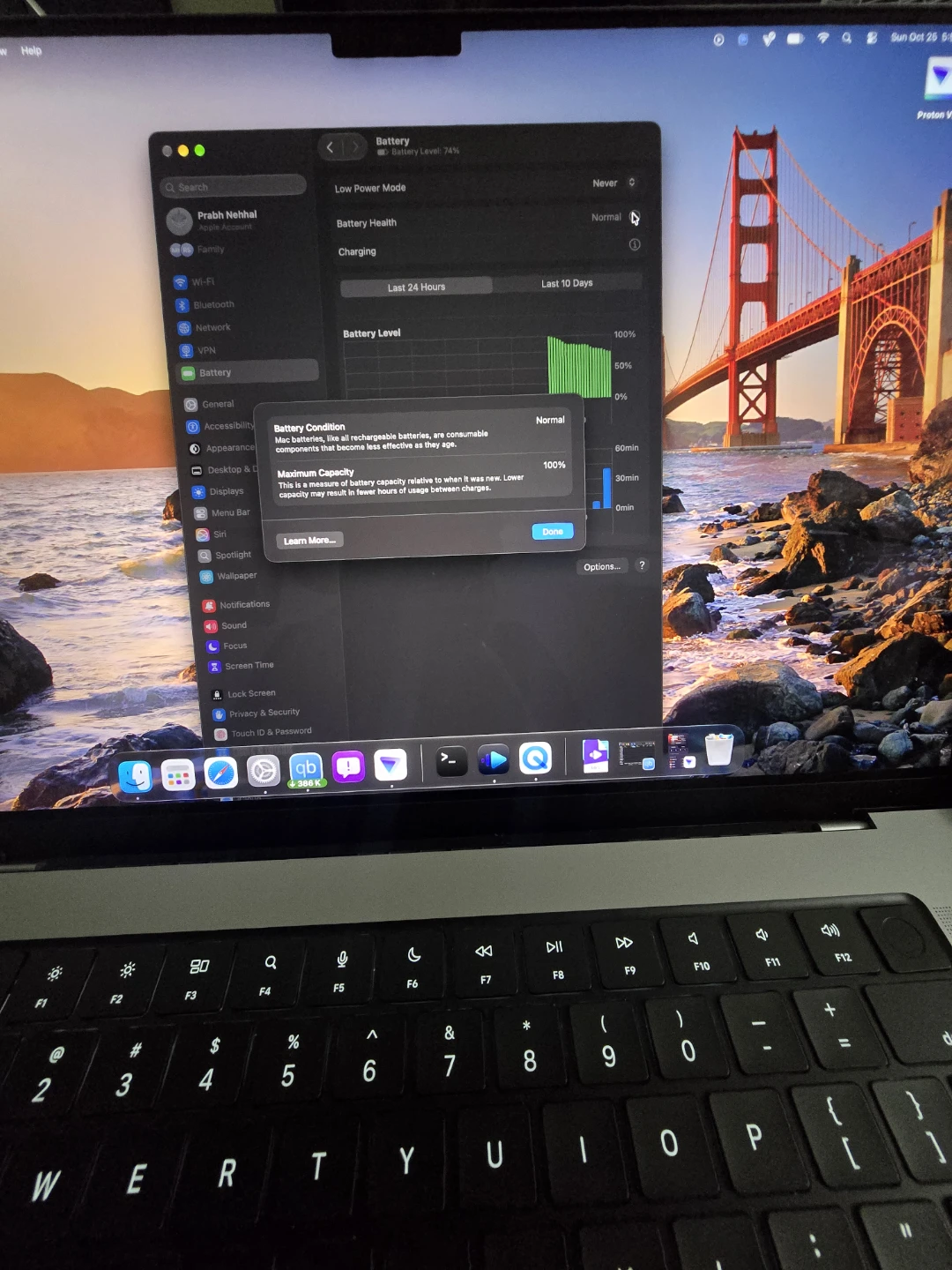Click Battery Health row label
This screenshot has height=1270, width=952.
click(367, 223)
